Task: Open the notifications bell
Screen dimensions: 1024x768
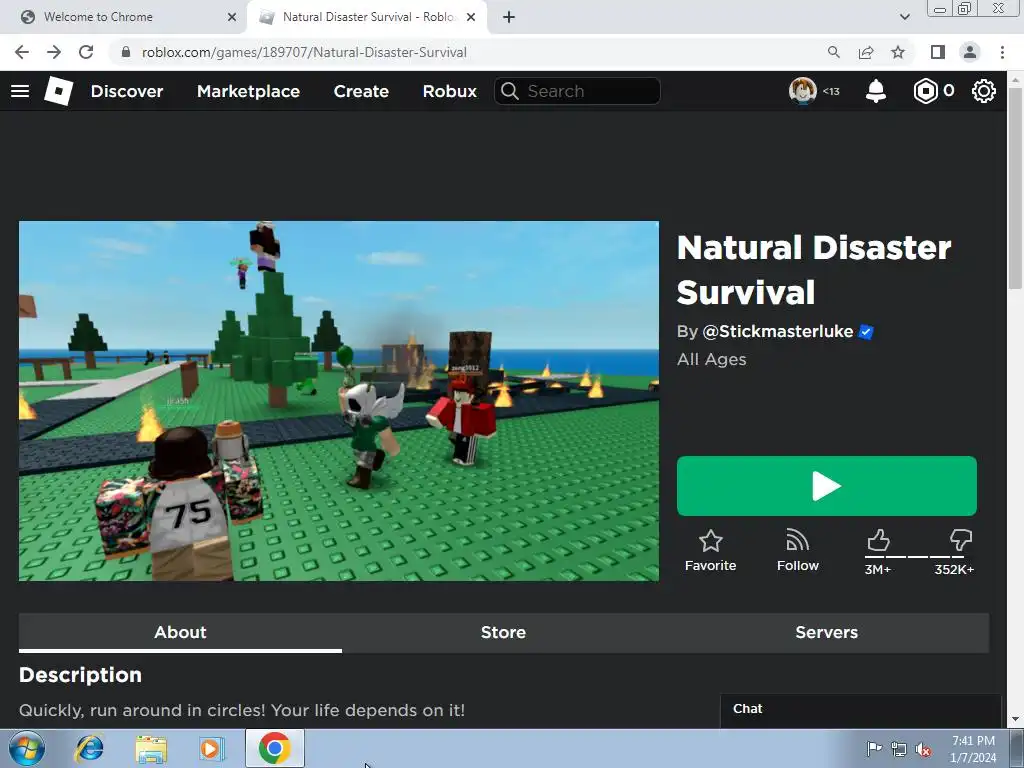Action: pos(876,91)
